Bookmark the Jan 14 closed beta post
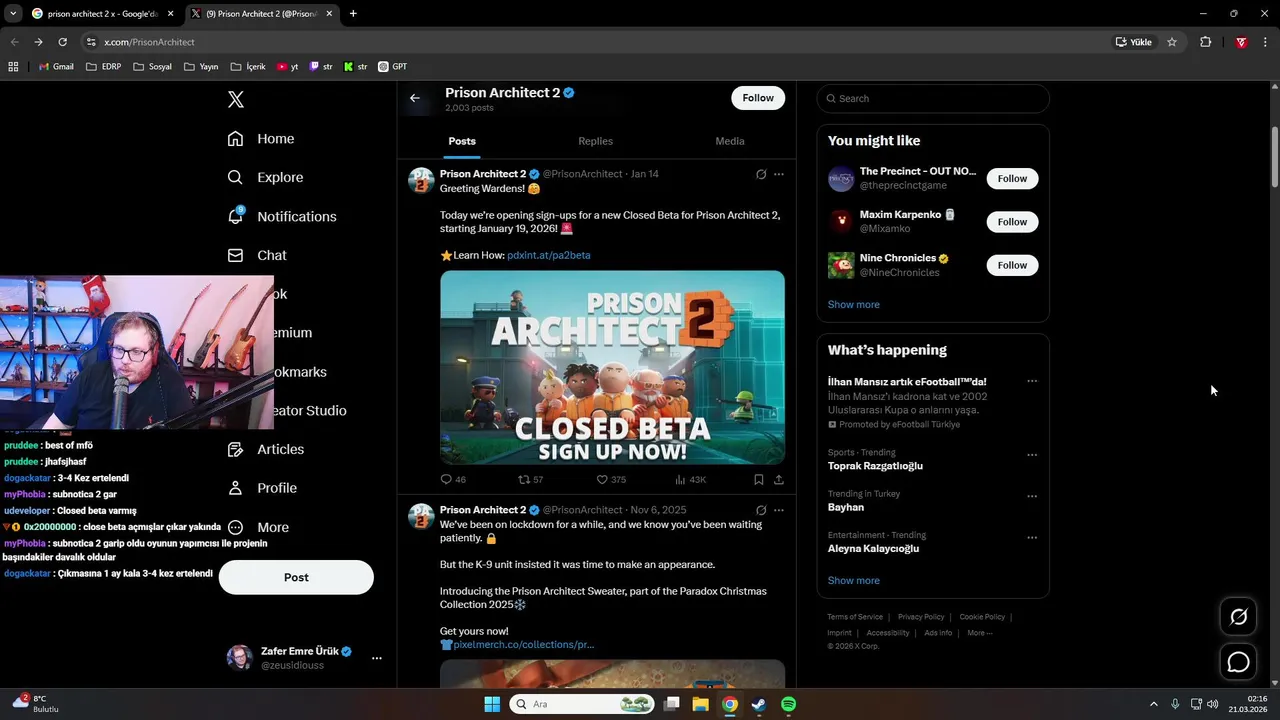This screenshot has height=720, width=1280. [759, 479]
